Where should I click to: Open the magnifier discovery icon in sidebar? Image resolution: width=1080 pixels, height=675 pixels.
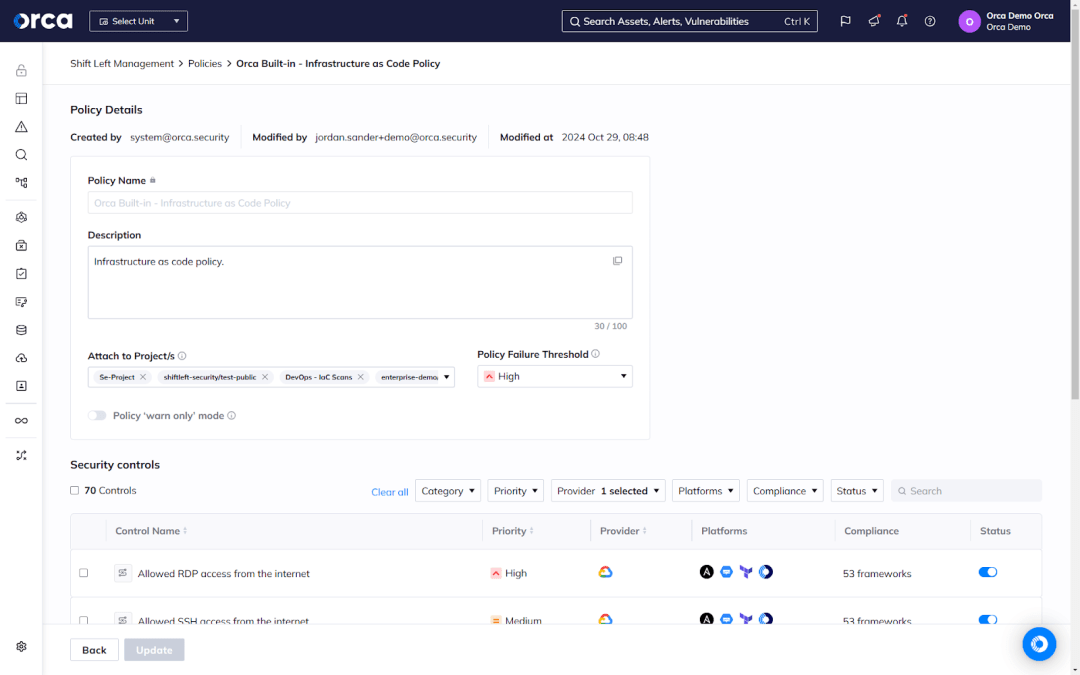click(x=21, y=155)
